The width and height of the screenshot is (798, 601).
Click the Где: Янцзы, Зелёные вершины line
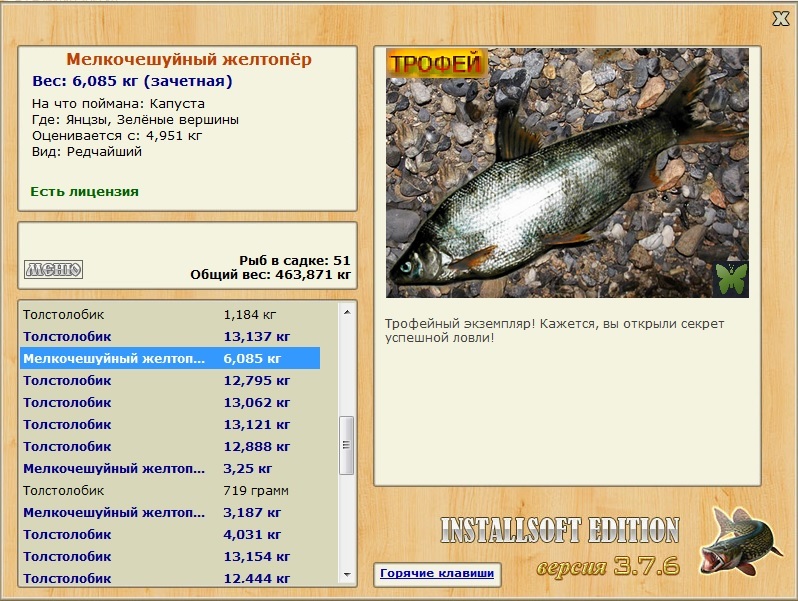135,120
